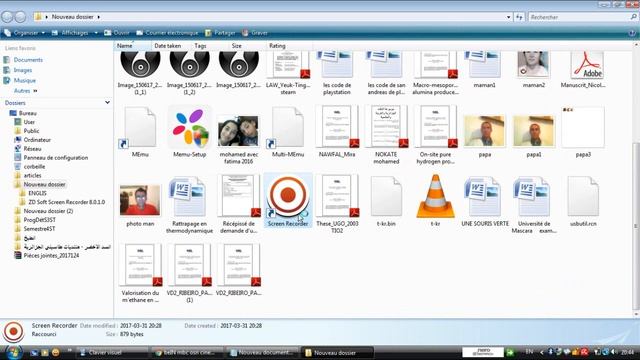Open the Windows Start menu orb
640x360 pixels.
pos(13,353)
